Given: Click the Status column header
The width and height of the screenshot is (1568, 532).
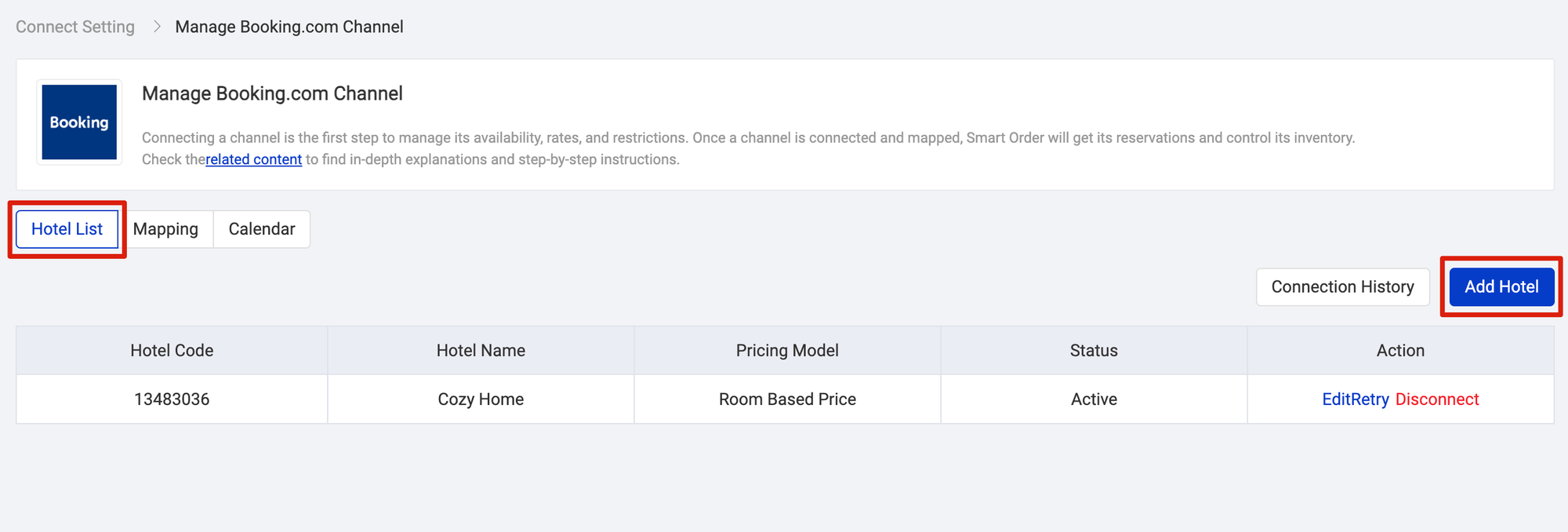Looking at the screenshot, I should tap(1094, 351).
